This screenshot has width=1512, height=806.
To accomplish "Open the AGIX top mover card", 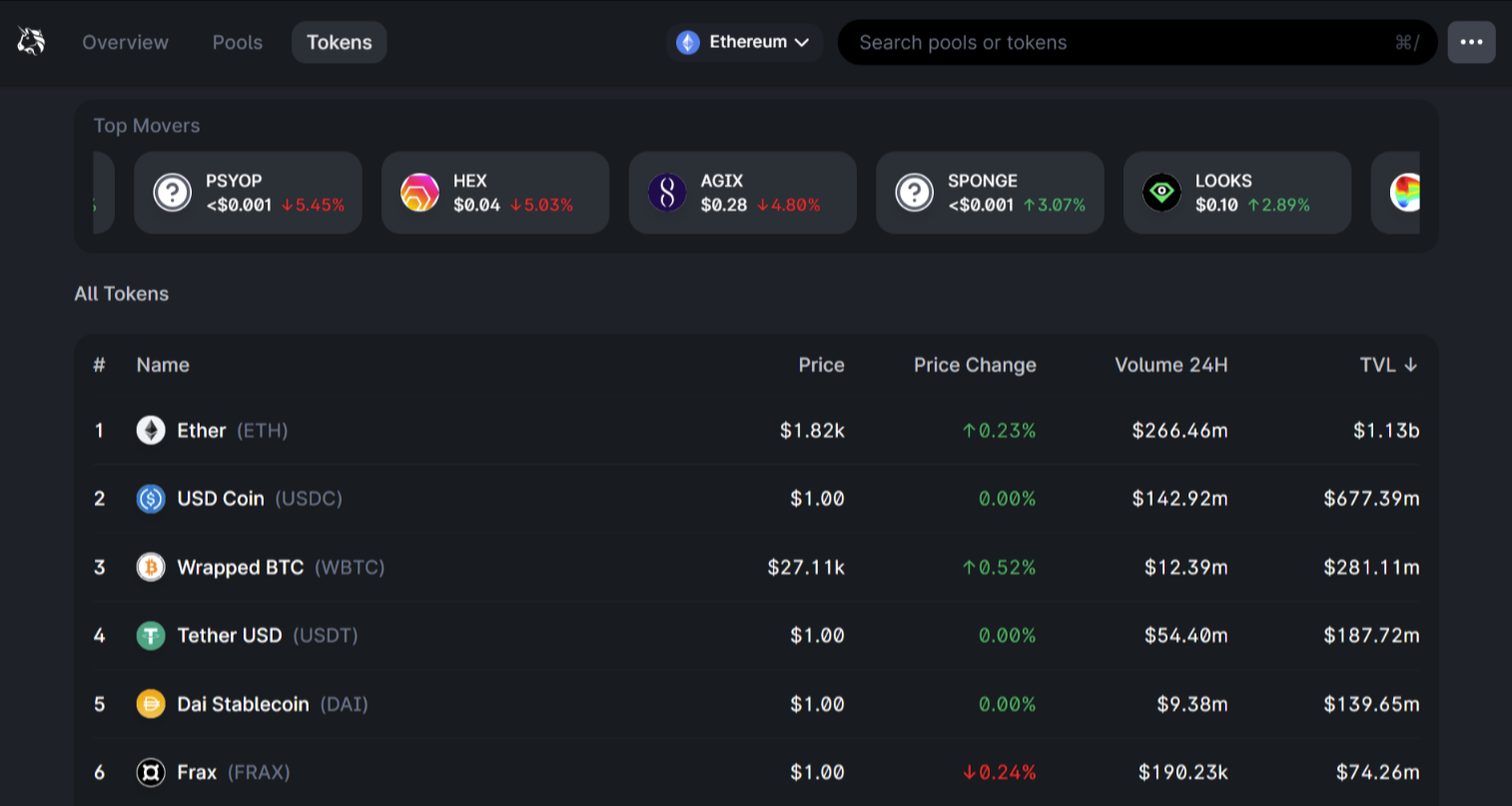I will pos(743,193).
